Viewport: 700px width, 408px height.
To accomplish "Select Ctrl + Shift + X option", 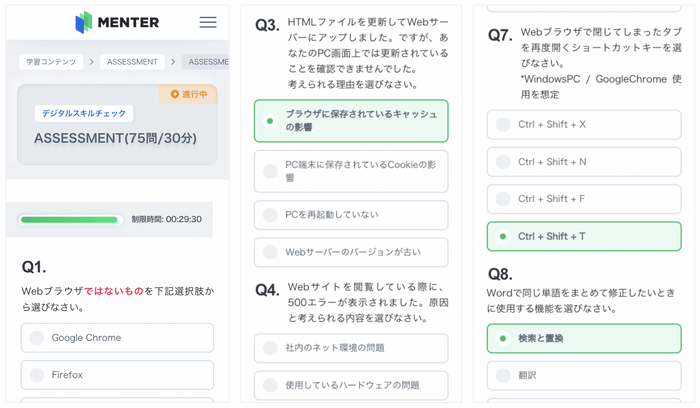I will click(x=584, y=125).
